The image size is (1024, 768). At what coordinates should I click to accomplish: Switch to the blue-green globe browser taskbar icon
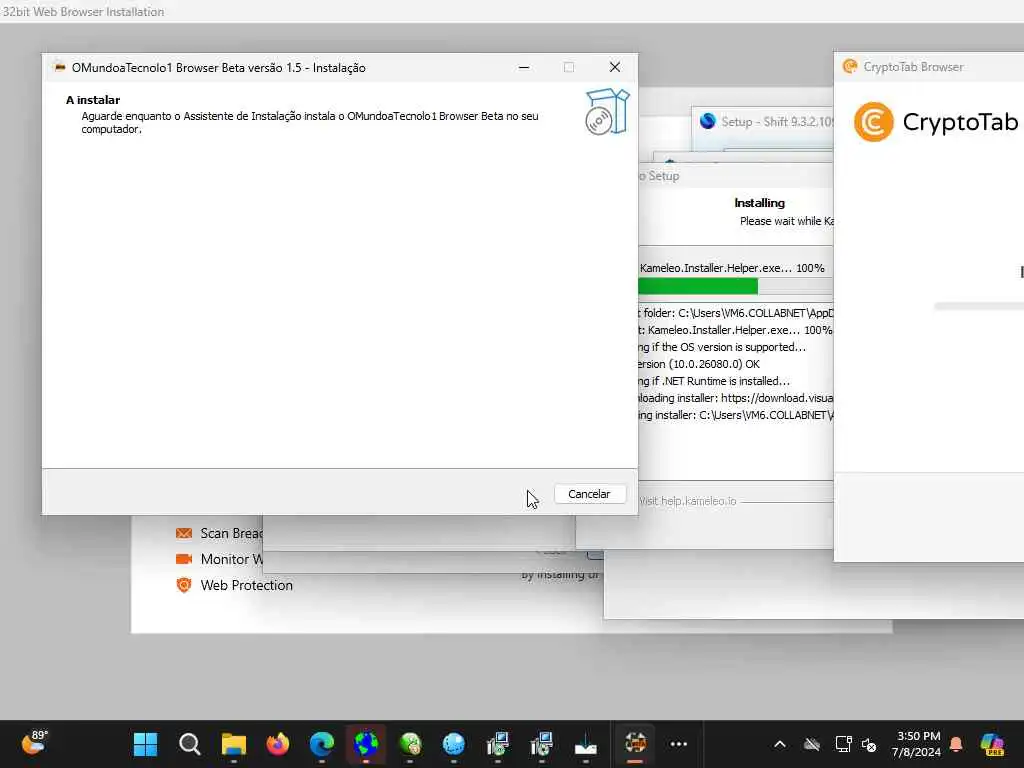click(366, 744)
